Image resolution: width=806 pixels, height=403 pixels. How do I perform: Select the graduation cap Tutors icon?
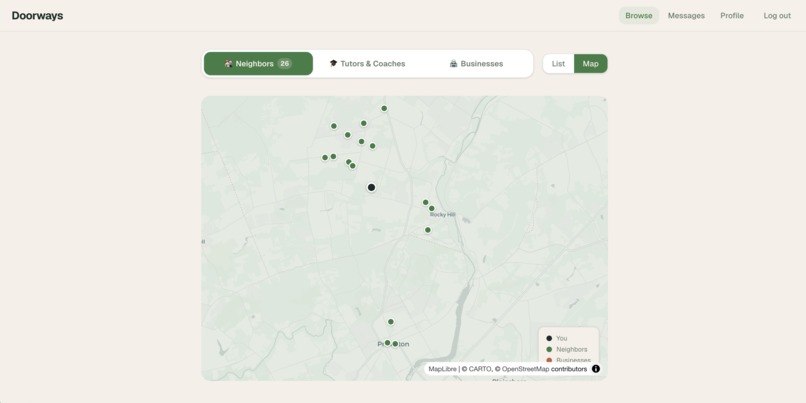[334, 64]
